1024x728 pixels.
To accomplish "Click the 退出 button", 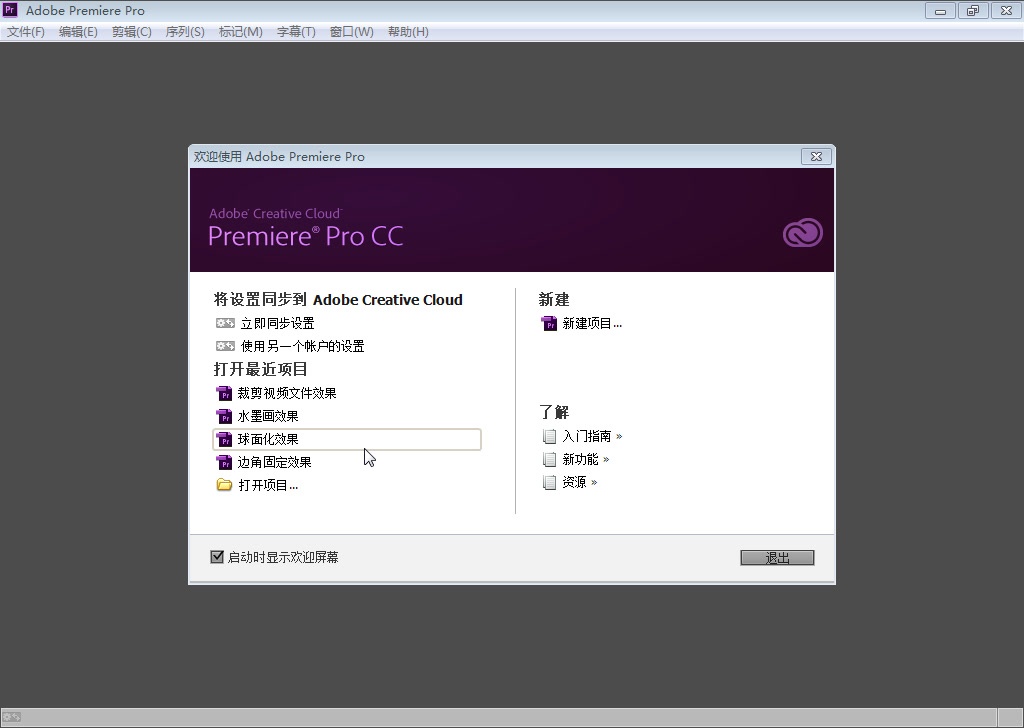I will 777,558.
